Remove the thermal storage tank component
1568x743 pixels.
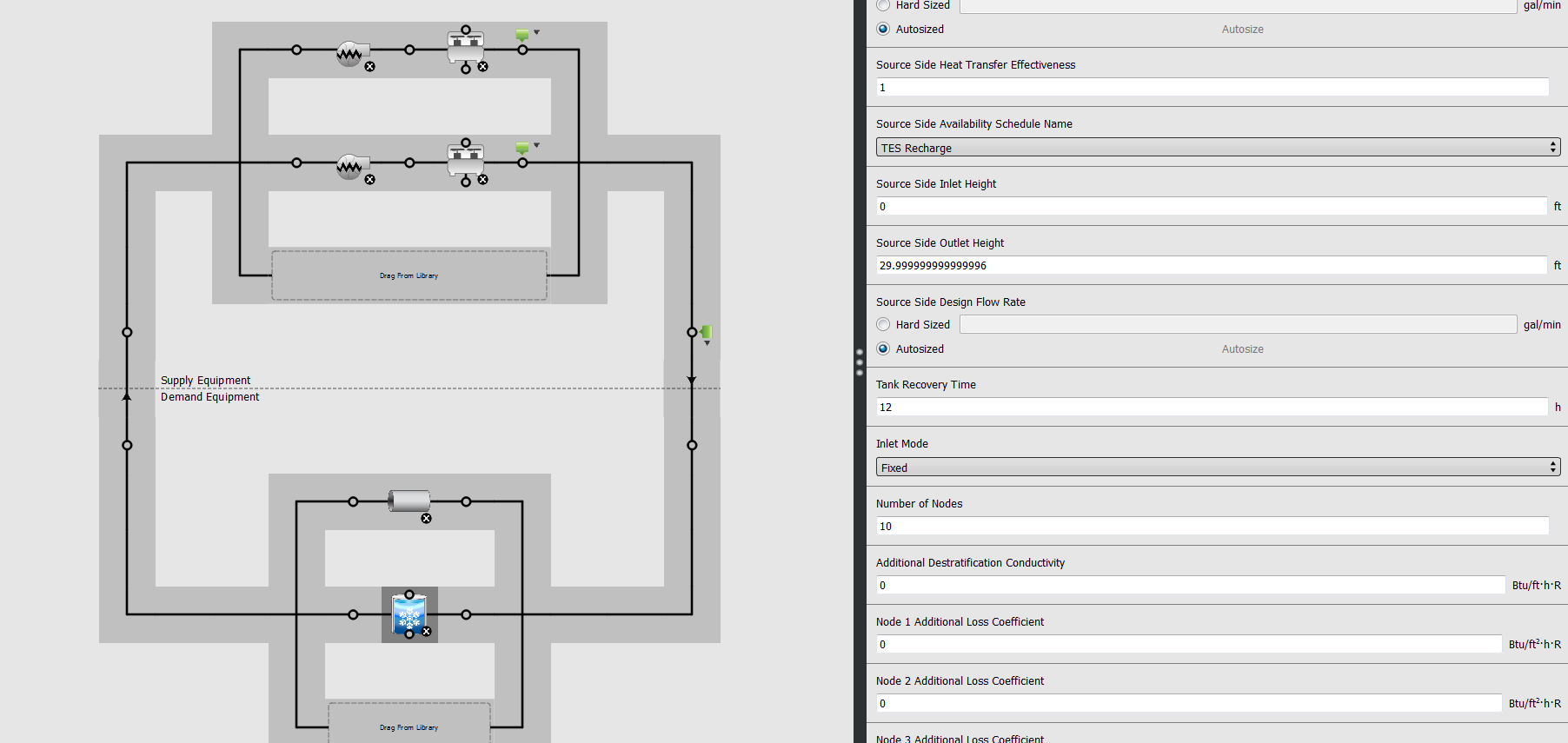pyautogui.click(x=426, y=632)
